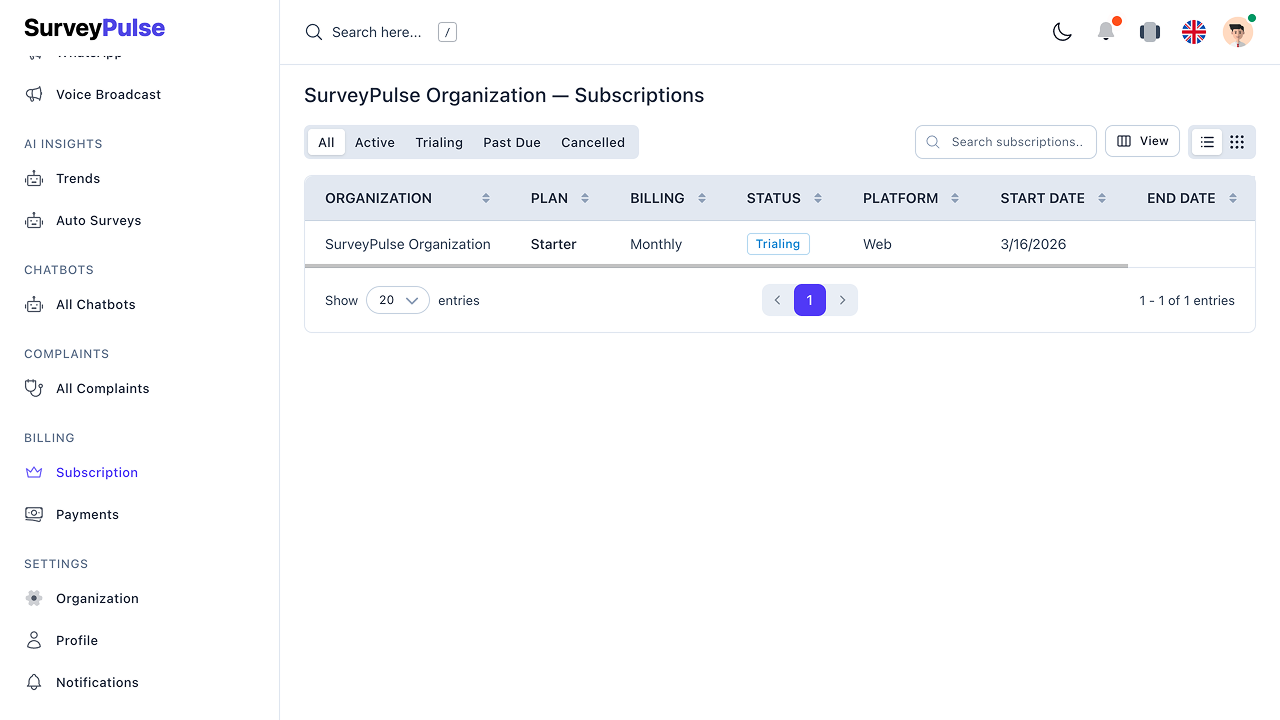Open All Complaints sidebar link
This screenshot has height=720, width=1280.
click(102, 388)
